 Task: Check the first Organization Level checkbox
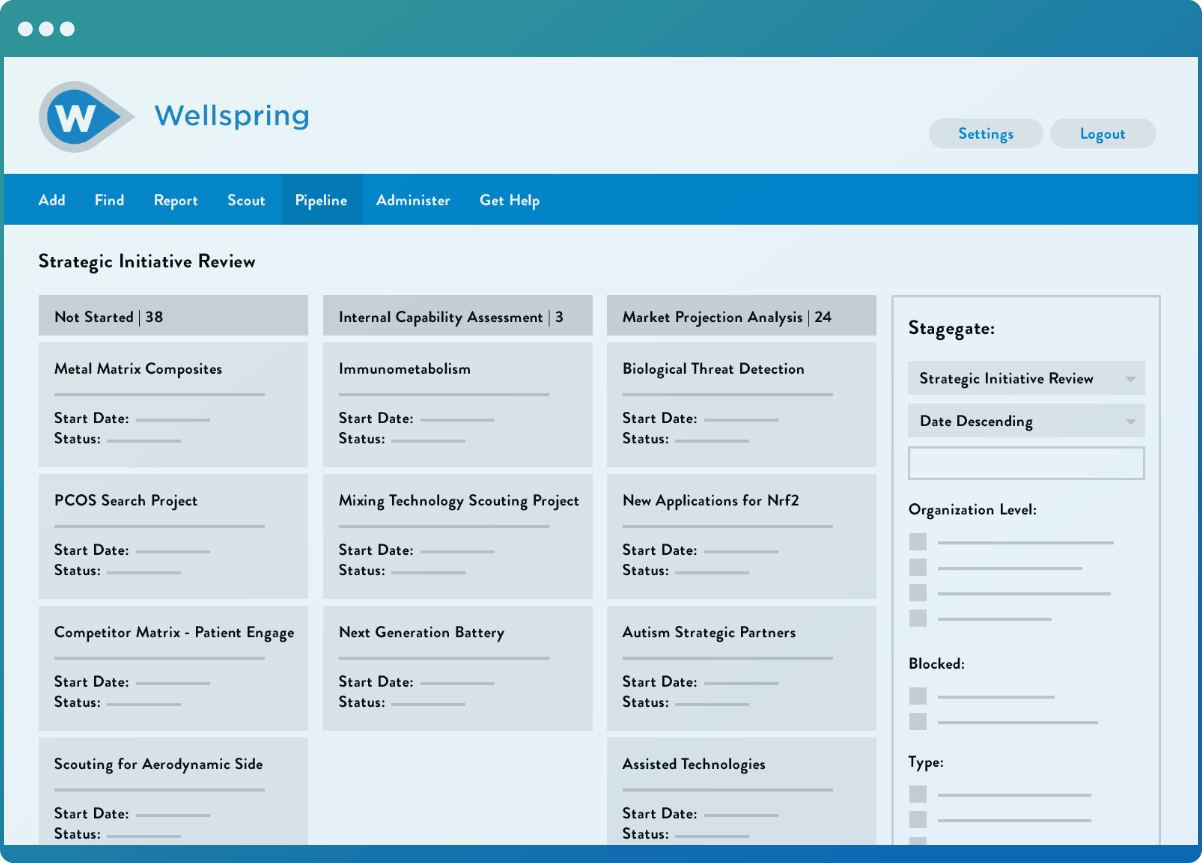[x=918, y=542]
